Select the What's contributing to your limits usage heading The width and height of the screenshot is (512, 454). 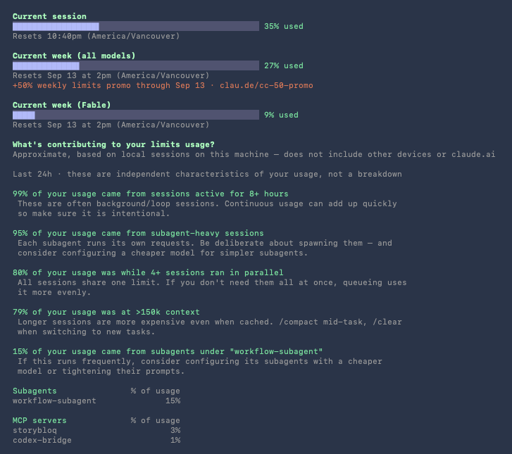[x=113, y=145]
